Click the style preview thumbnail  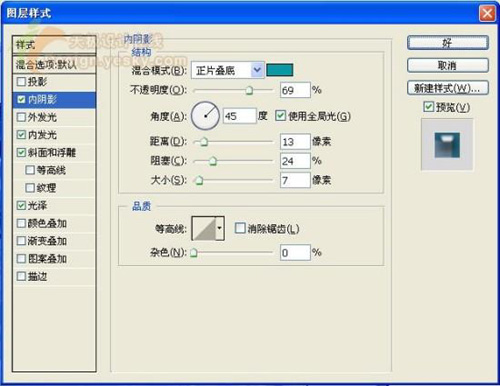coord(447,145)
